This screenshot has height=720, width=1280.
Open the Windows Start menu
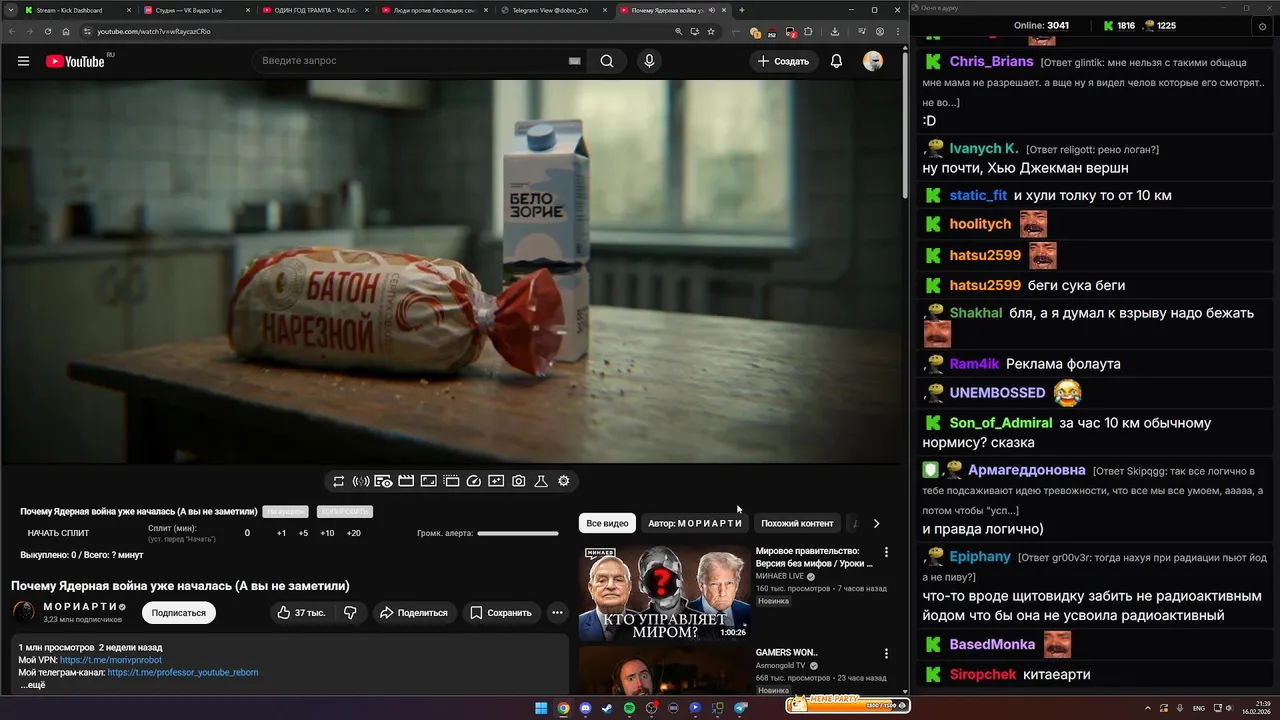pos(541,708)
